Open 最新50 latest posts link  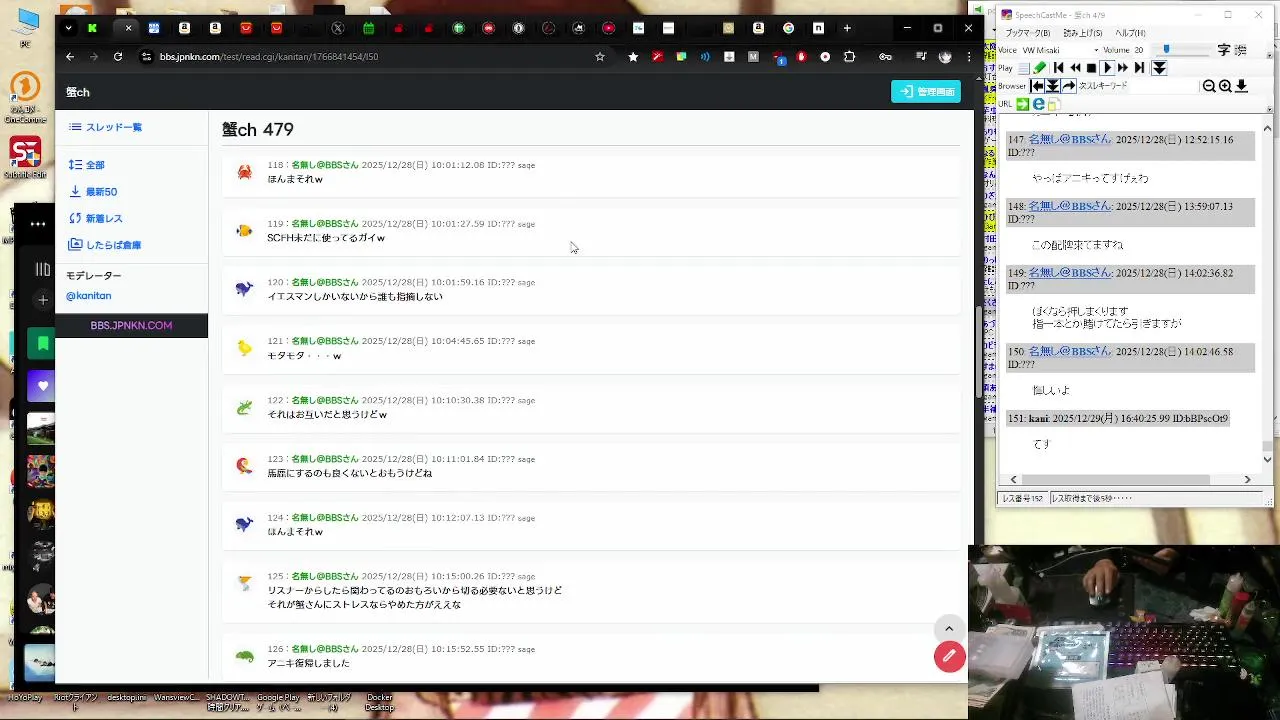[93, 192]
